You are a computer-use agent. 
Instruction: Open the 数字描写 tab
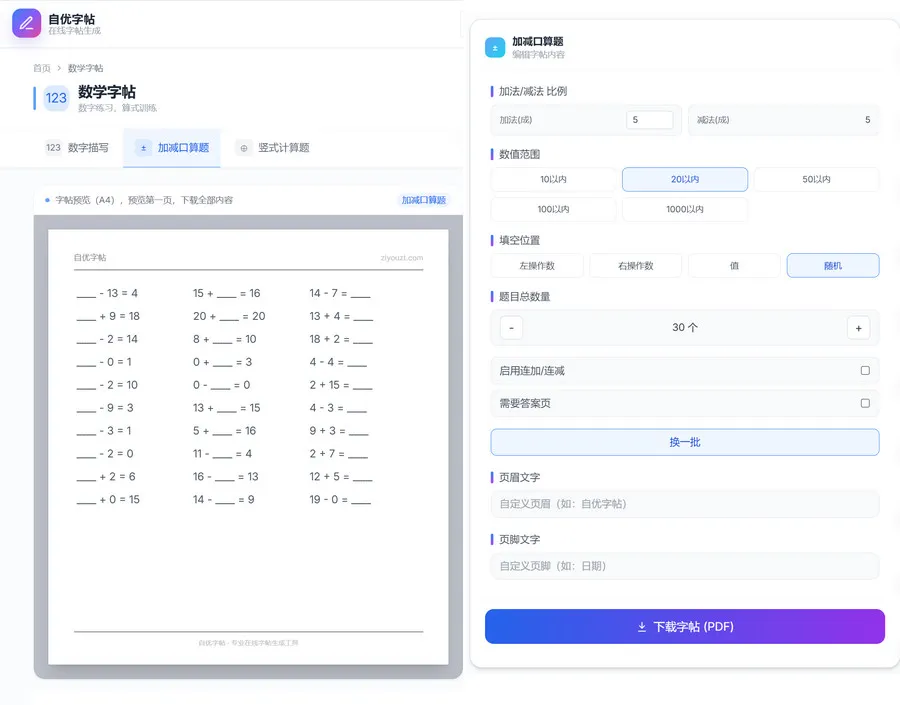[88, 148]
